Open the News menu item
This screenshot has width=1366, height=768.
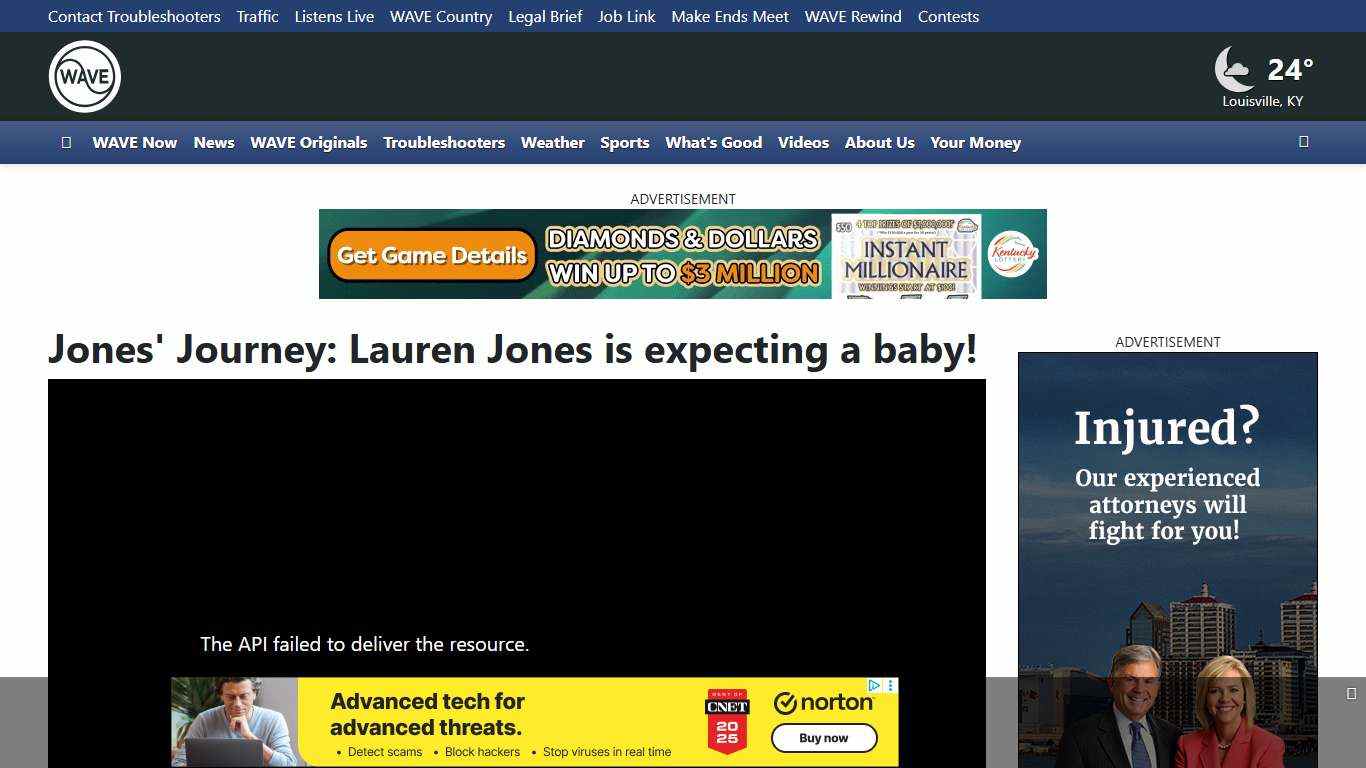(214, 142)
